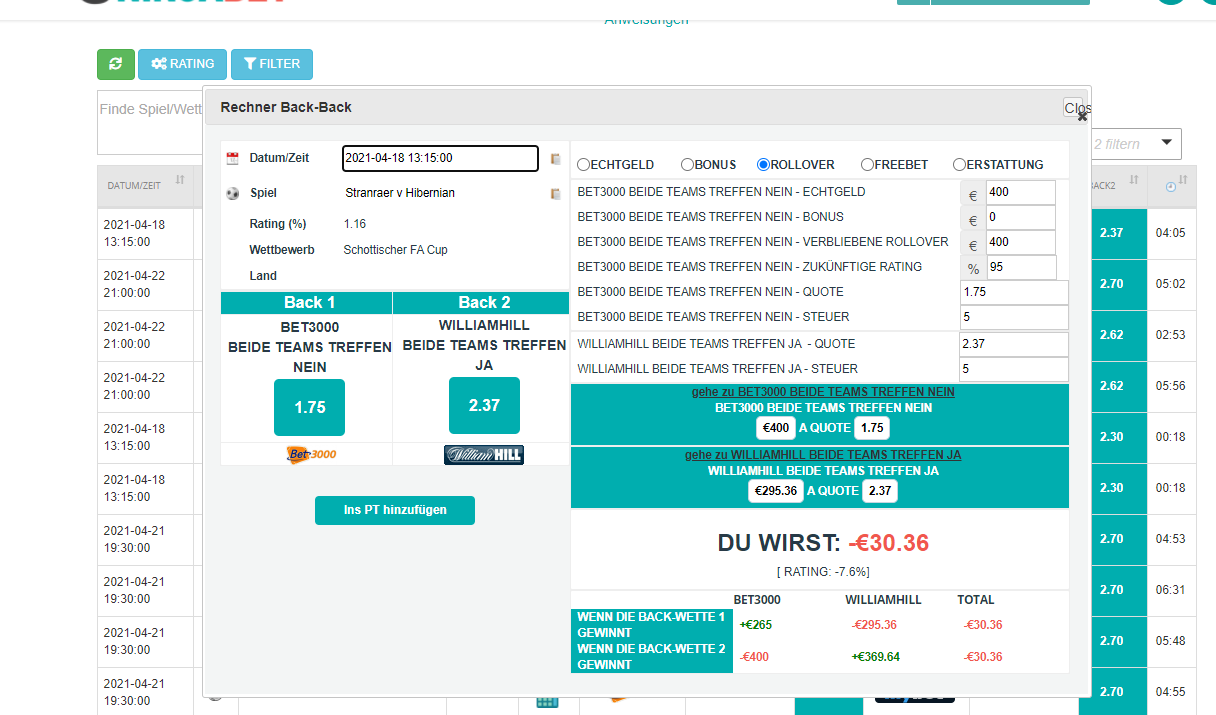Click the Datum/Zeit input field
This screenshot has height=715, width=1216.
[x=440, y=158]
